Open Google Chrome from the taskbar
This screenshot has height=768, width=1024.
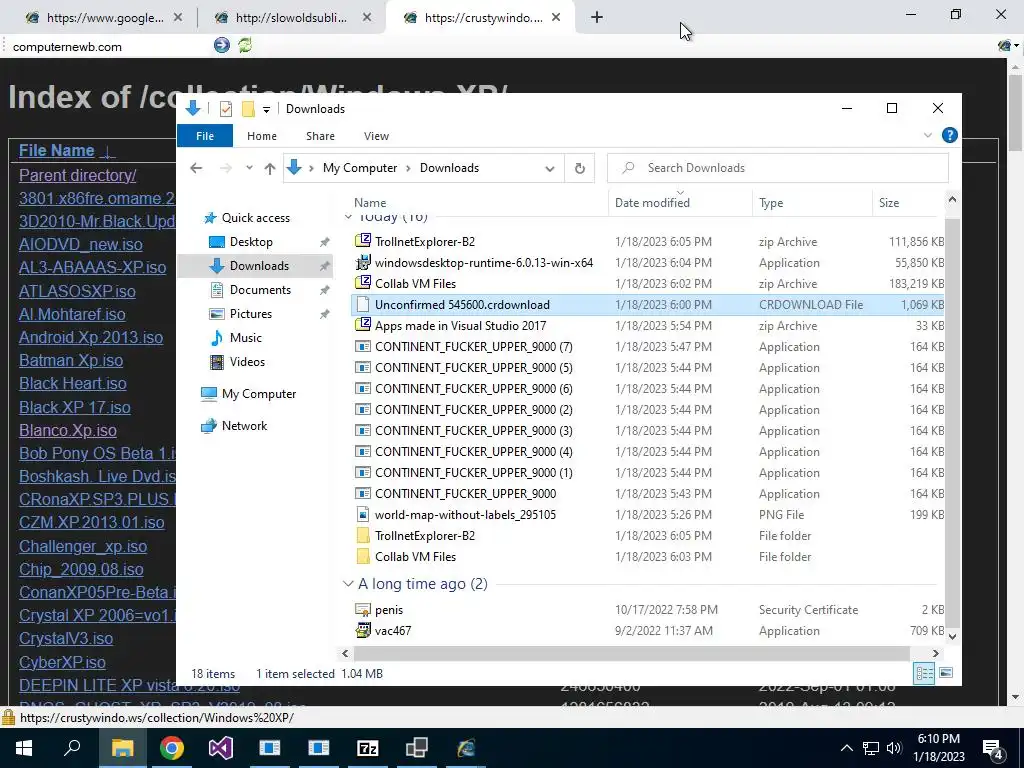tap(172, 748)
